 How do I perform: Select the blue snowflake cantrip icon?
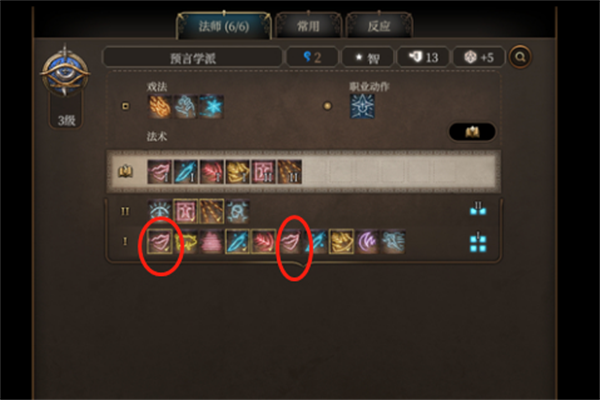click(211, 106)
